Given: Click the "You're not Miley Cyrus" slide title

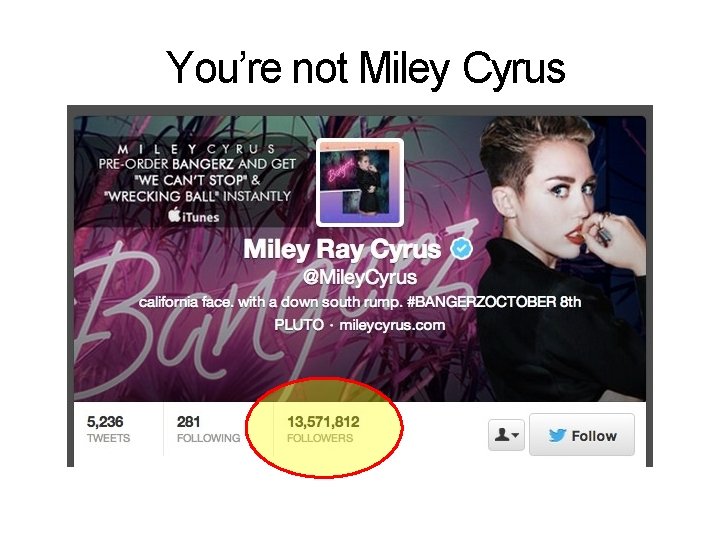Looking at the screenshot, I should (366, 68).
